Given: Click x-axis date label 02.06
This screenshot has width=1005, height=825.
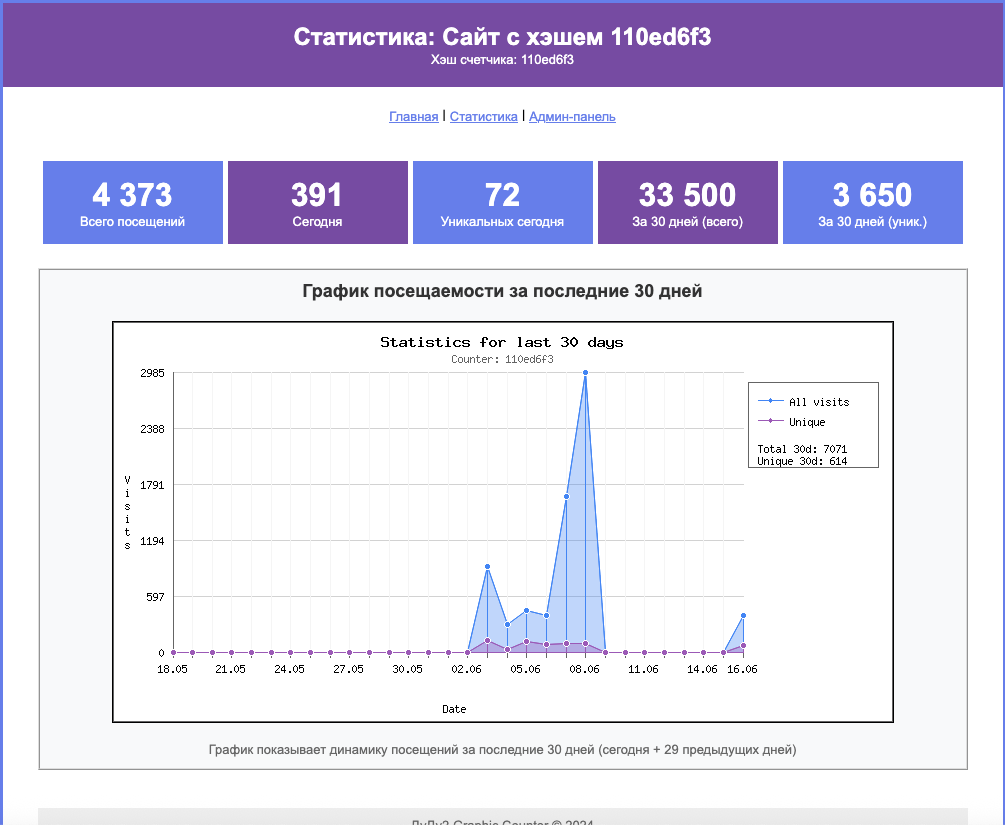Looking at the screenshot, I should coord(467,669).
